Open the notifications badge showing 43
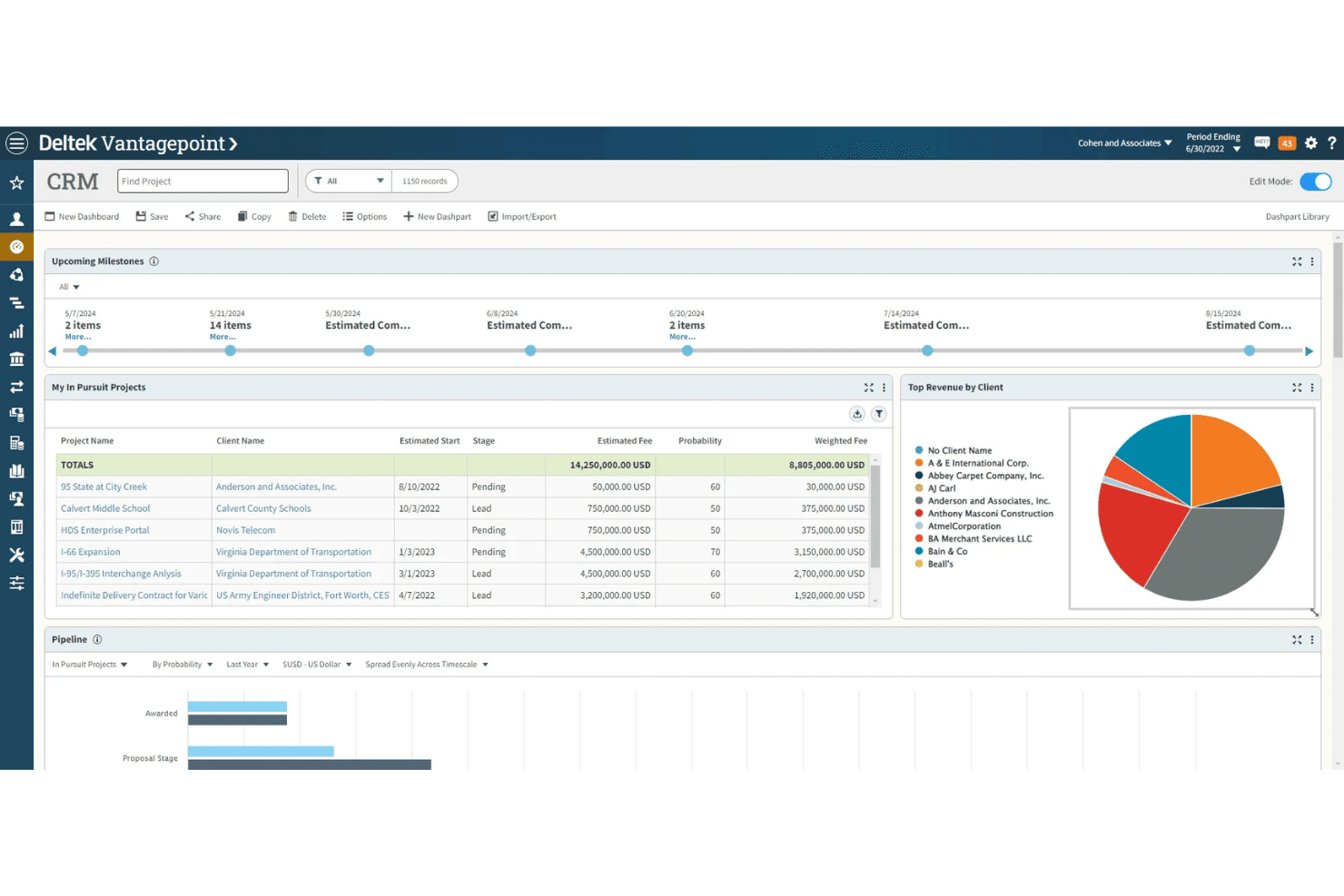 click(1287, 143)
